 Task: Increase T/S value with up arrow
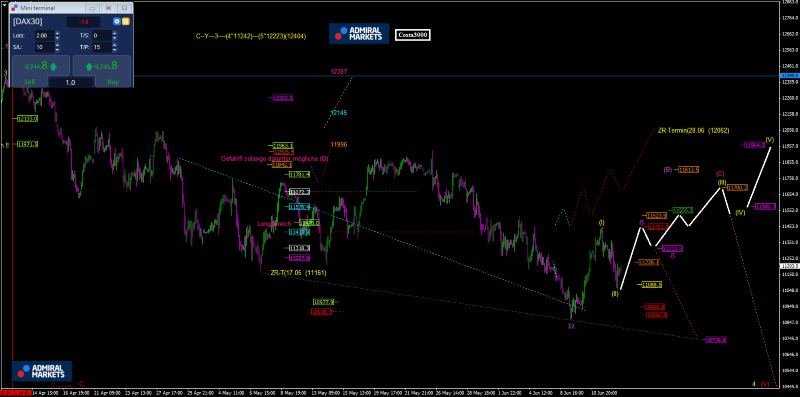pyautogui.click(x=115, y=33)
